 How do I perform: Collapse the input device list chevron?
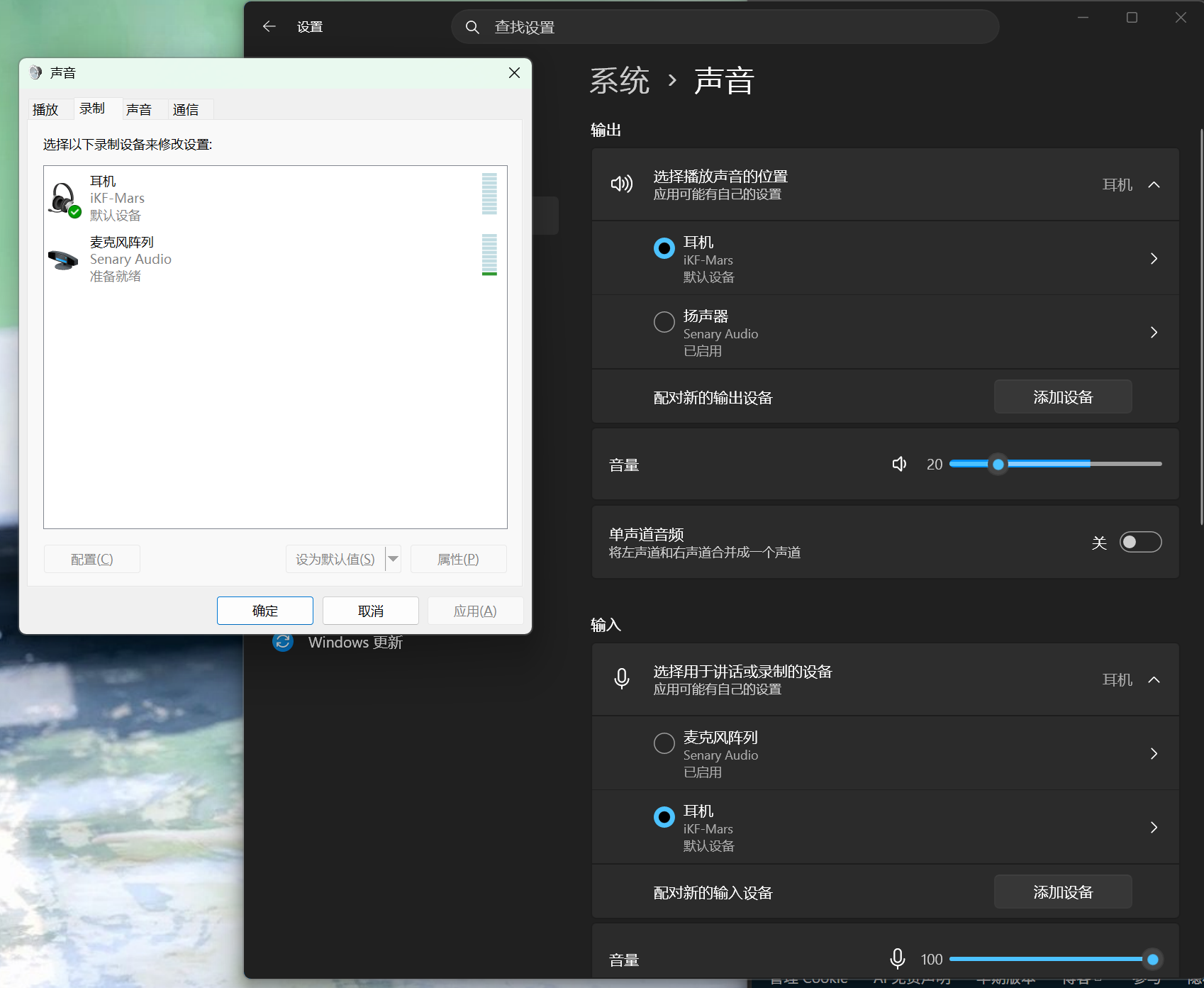pos(1154,679)
